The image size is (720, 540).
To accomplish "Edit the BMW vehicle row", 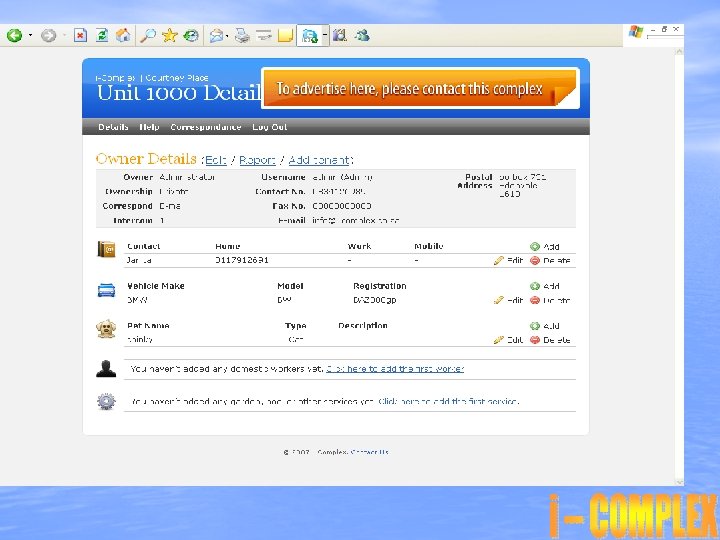I will point(508,300).
